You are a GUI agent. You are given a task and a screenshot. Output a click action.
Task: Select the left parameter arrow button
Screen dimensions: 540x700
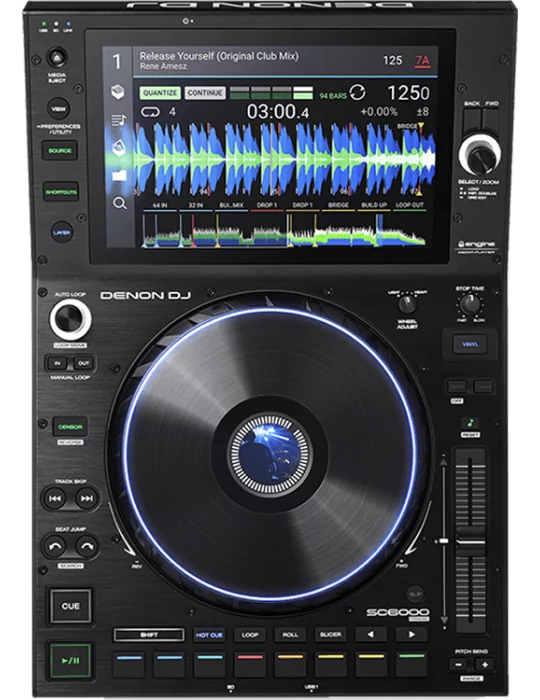click(x=370, y=634)
